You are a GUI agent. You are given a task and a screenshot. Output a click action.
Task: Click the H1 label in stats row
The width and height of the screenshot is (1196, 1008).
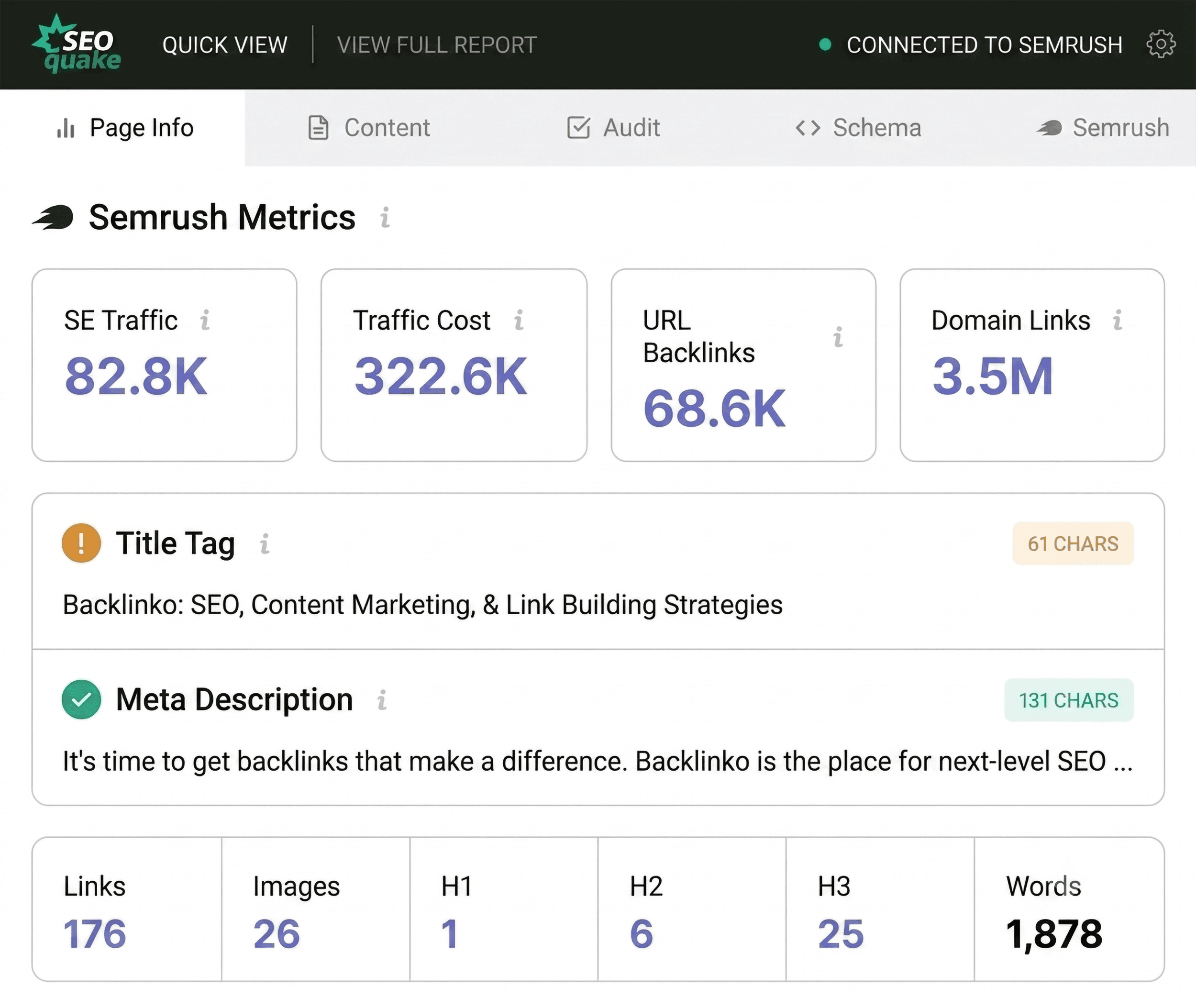click(x=456, y=886)
